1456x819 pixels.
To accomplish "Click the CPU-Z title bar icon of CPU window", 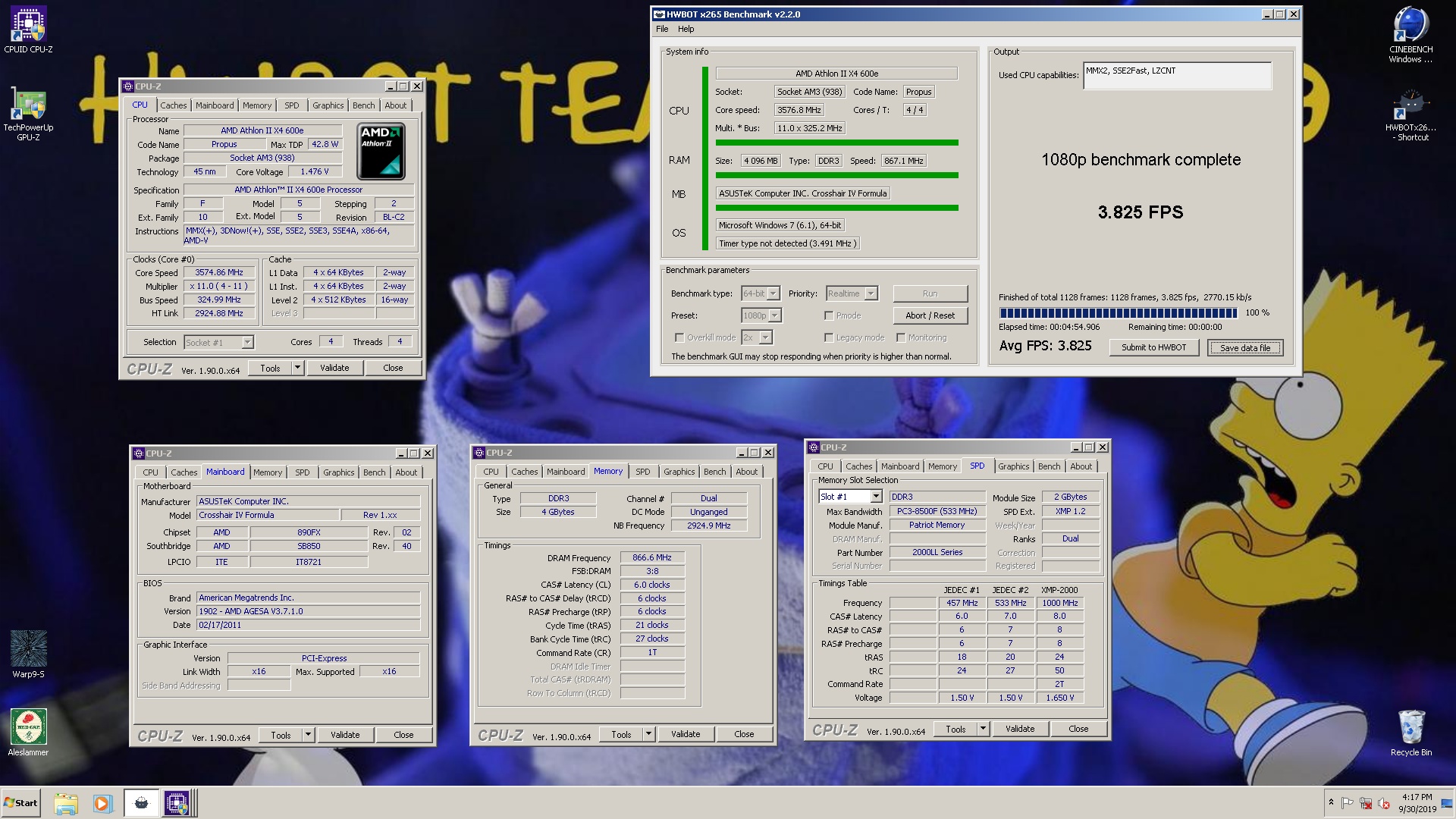I will tap(128, 86).
